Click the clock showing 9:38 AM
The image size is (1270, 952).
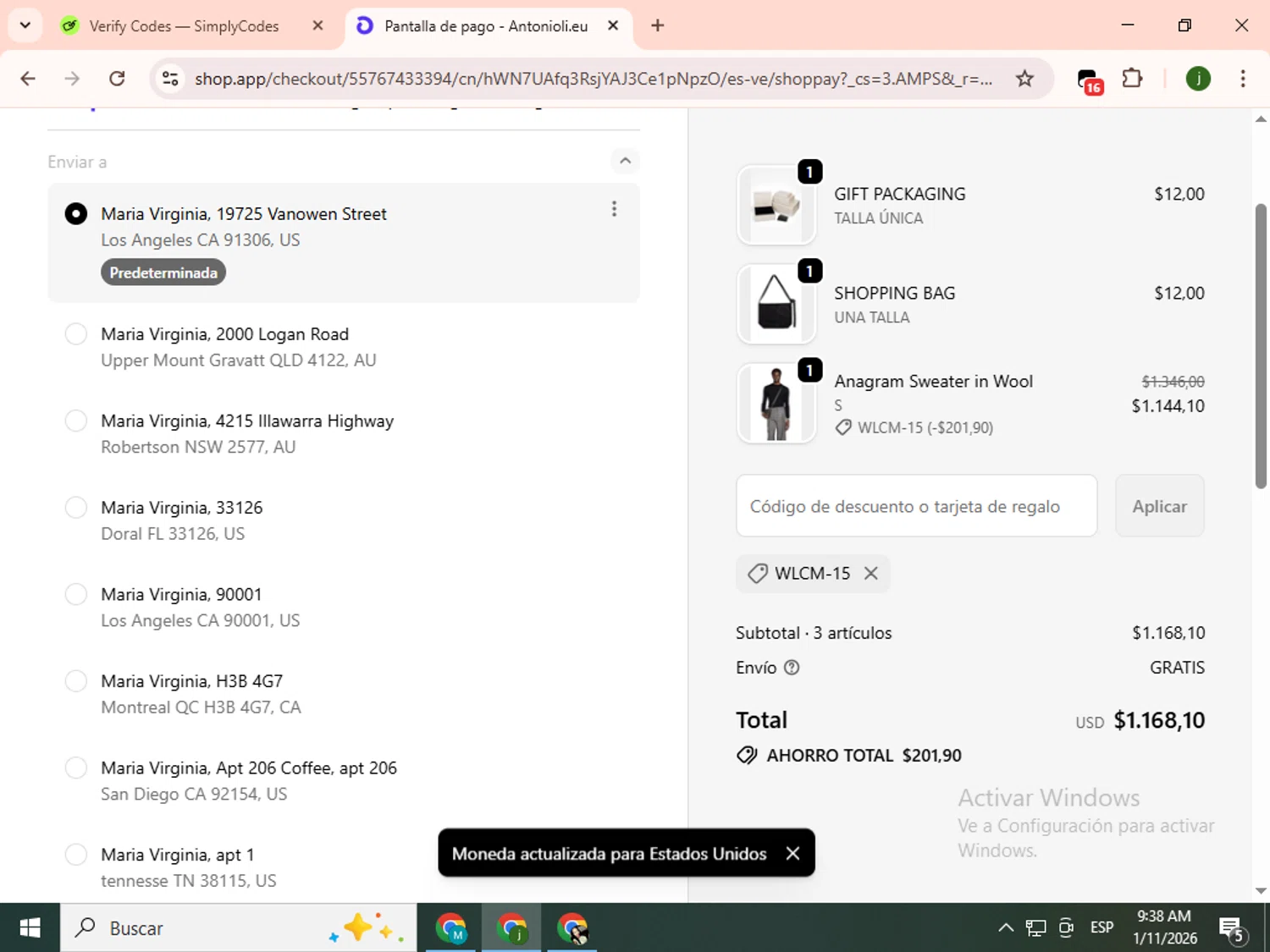click(x=1164, y=927)
